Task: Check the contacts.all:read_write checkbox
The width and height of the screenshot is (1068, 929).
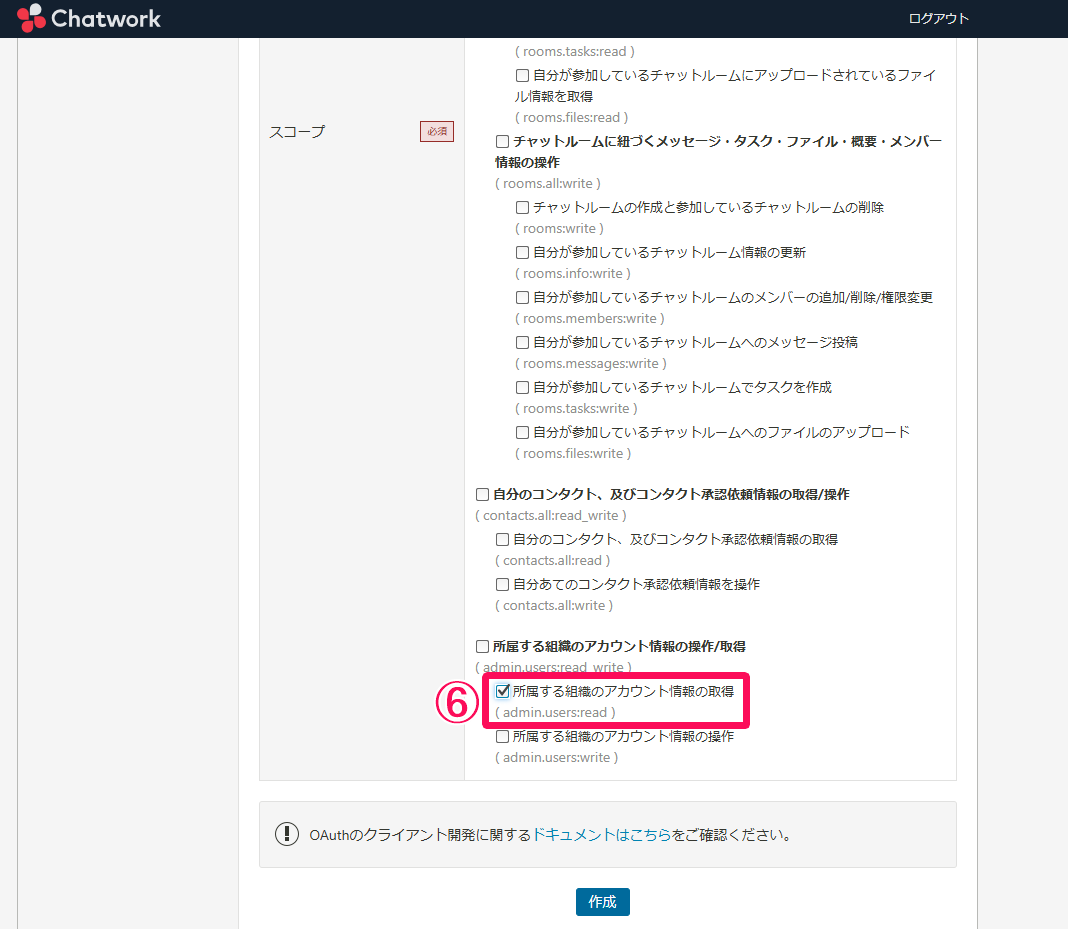Action: [482, 494]
